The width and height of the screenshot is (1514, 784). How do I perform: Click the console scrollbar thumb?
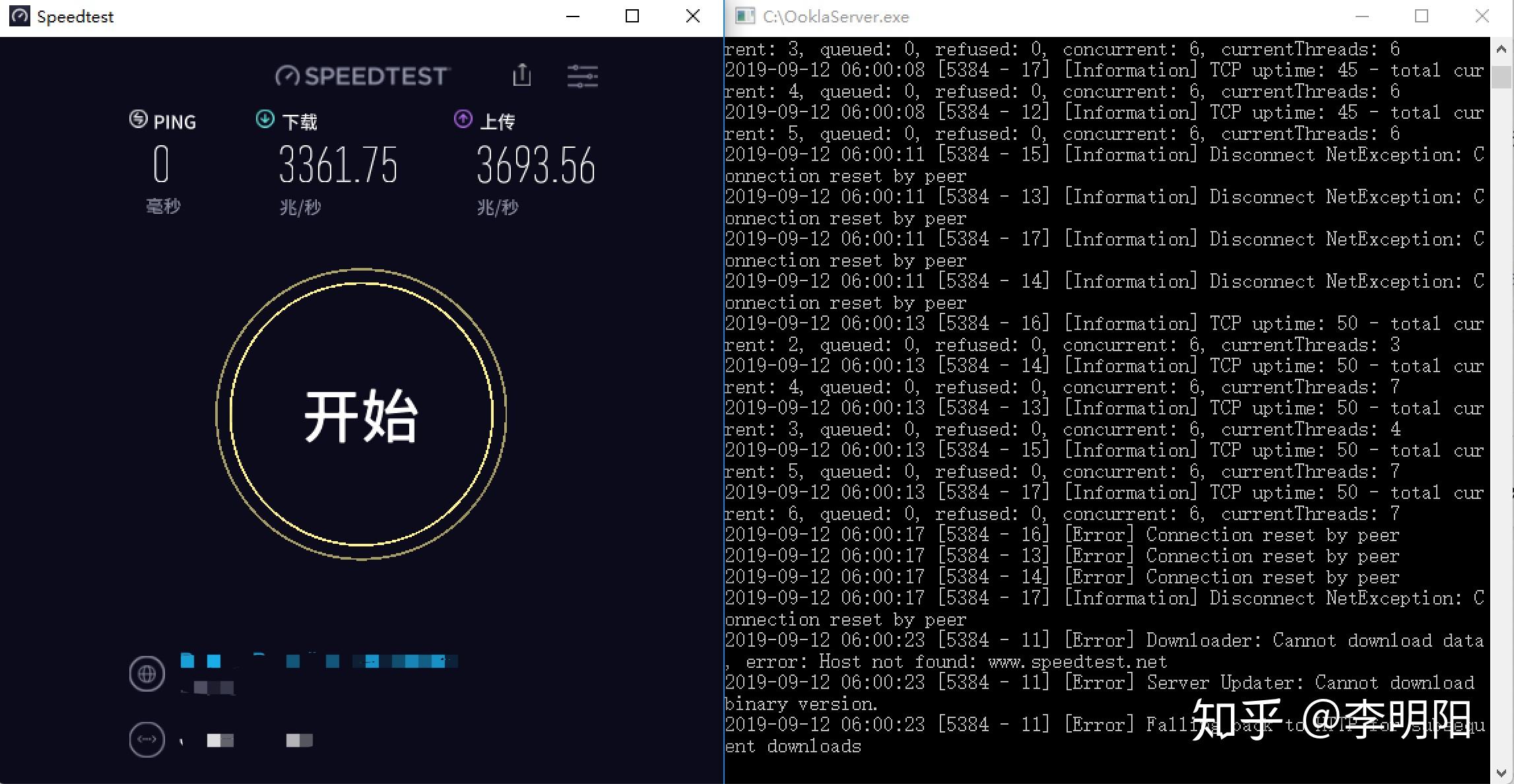[1501, 77]
